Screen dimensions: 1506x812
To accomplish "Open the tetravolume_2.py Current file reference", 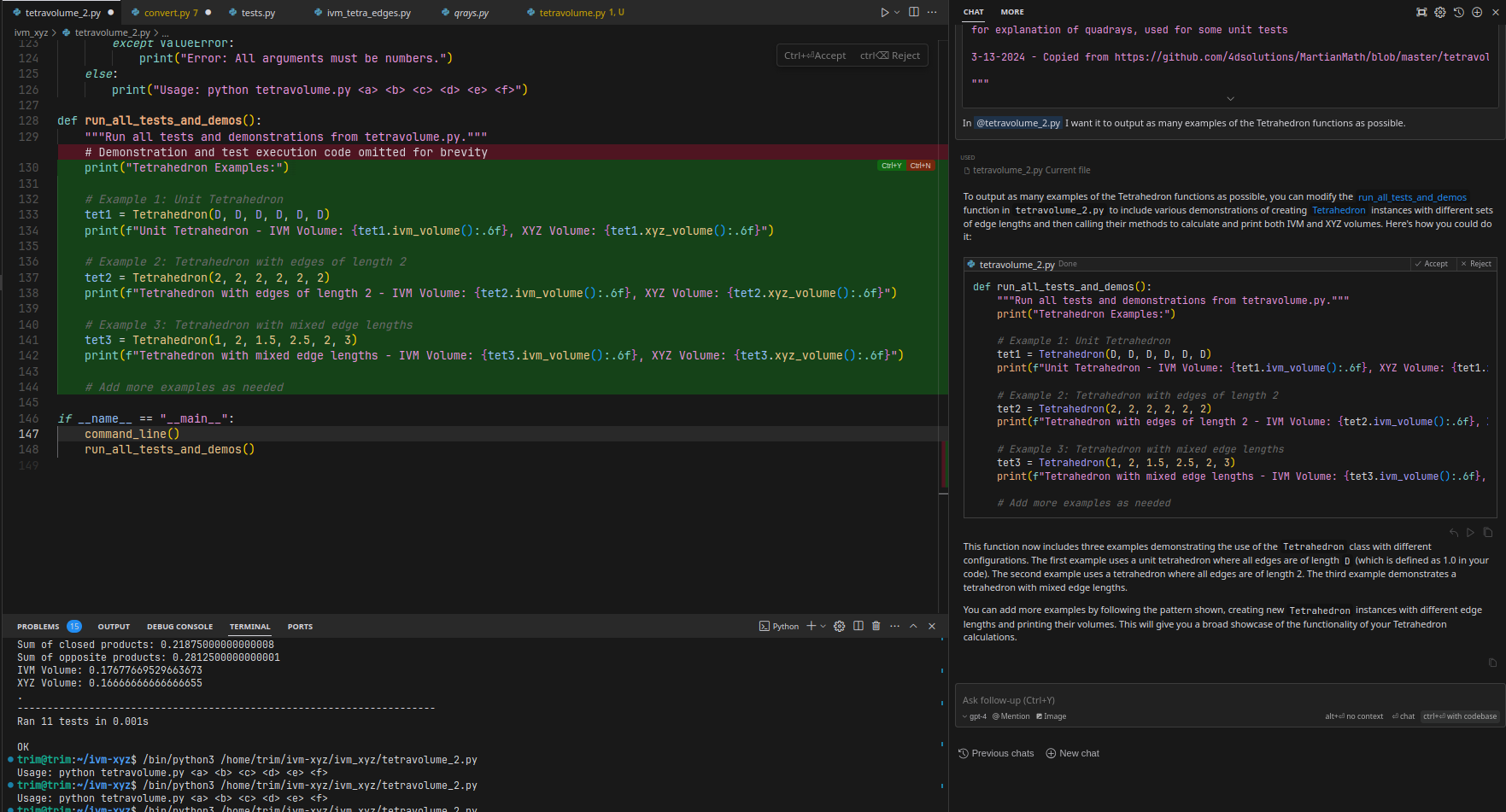I will (x=1027, y=170).
